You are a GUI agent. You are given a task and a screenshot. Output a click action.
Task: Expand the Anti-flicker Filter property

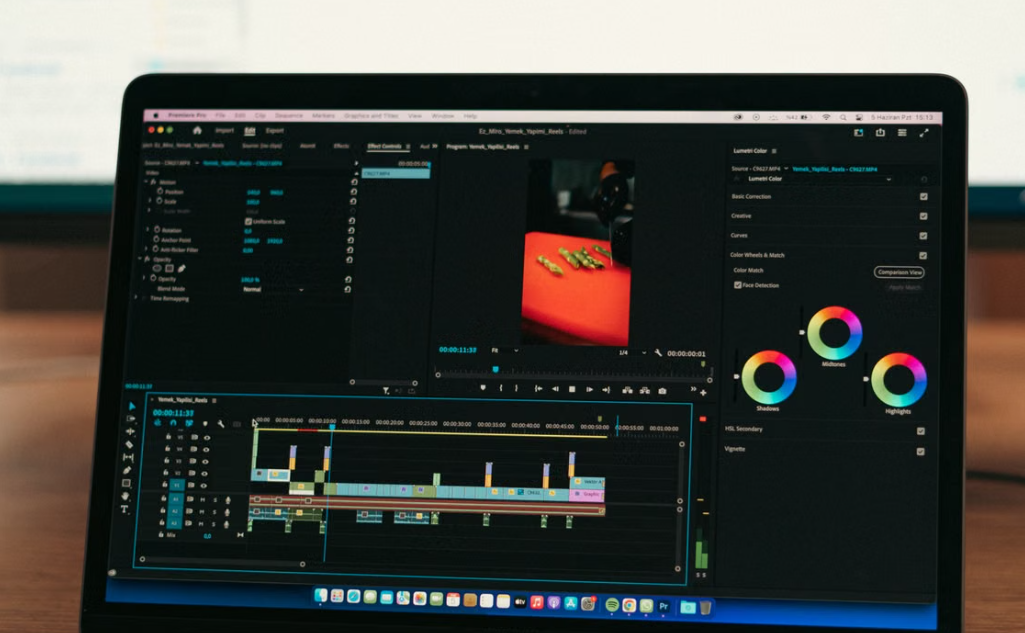point(146,248)
